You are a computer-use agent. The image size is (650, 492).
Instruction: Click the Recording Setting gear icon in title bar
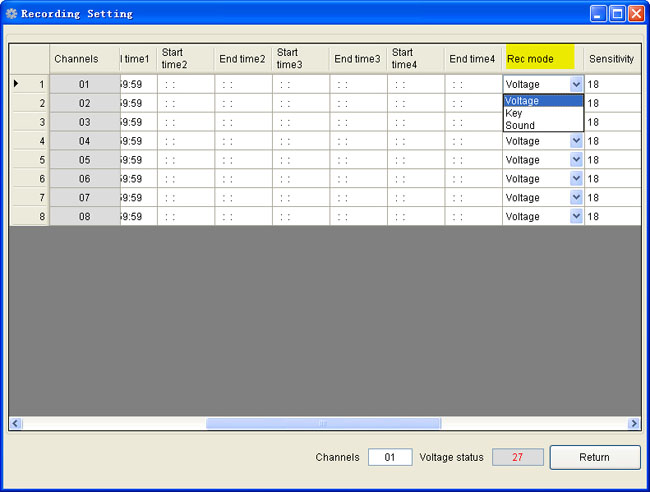click(12, 14)
